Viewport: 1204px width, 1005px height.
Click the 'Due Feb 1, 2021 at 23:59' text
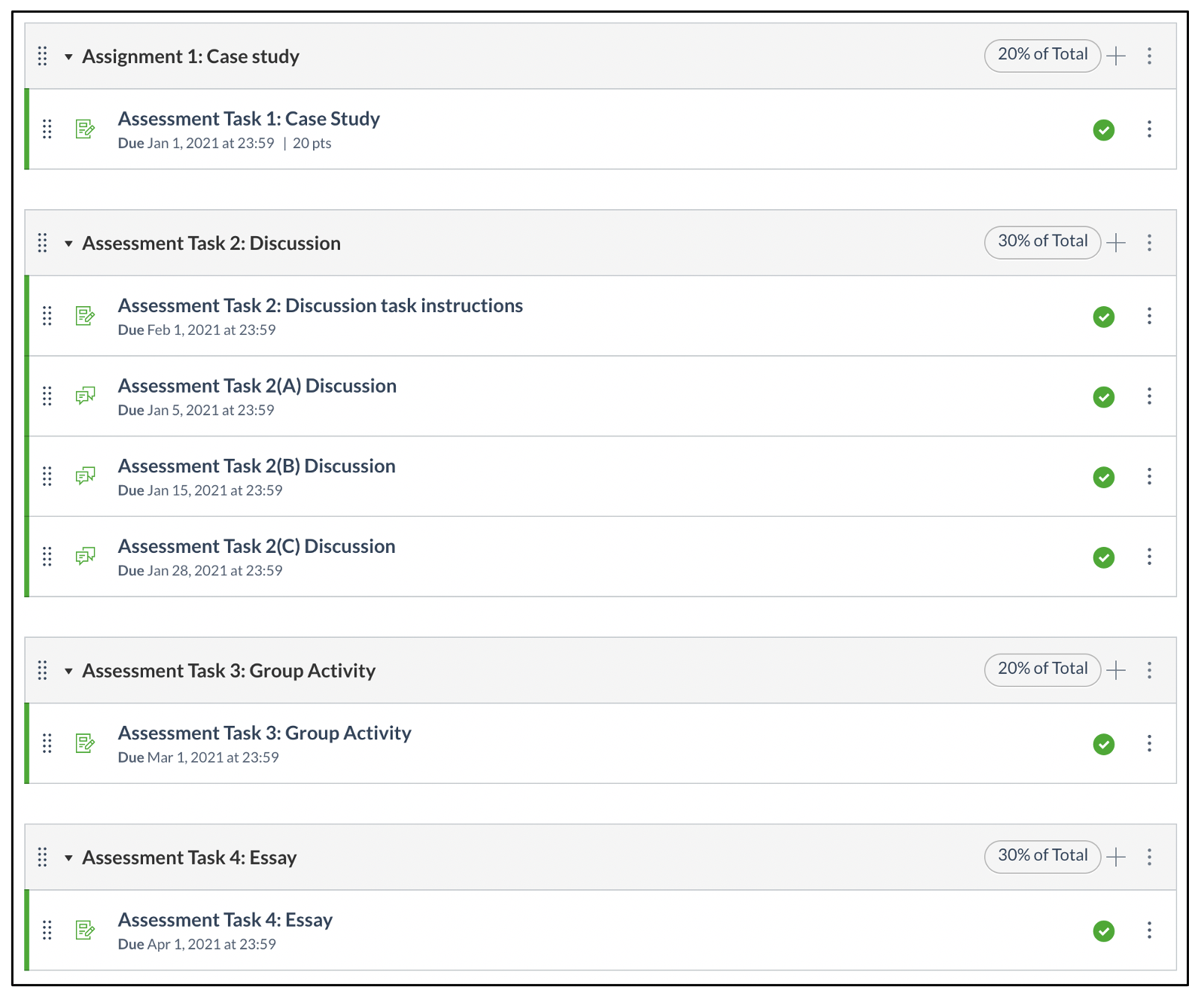[197, 330]
